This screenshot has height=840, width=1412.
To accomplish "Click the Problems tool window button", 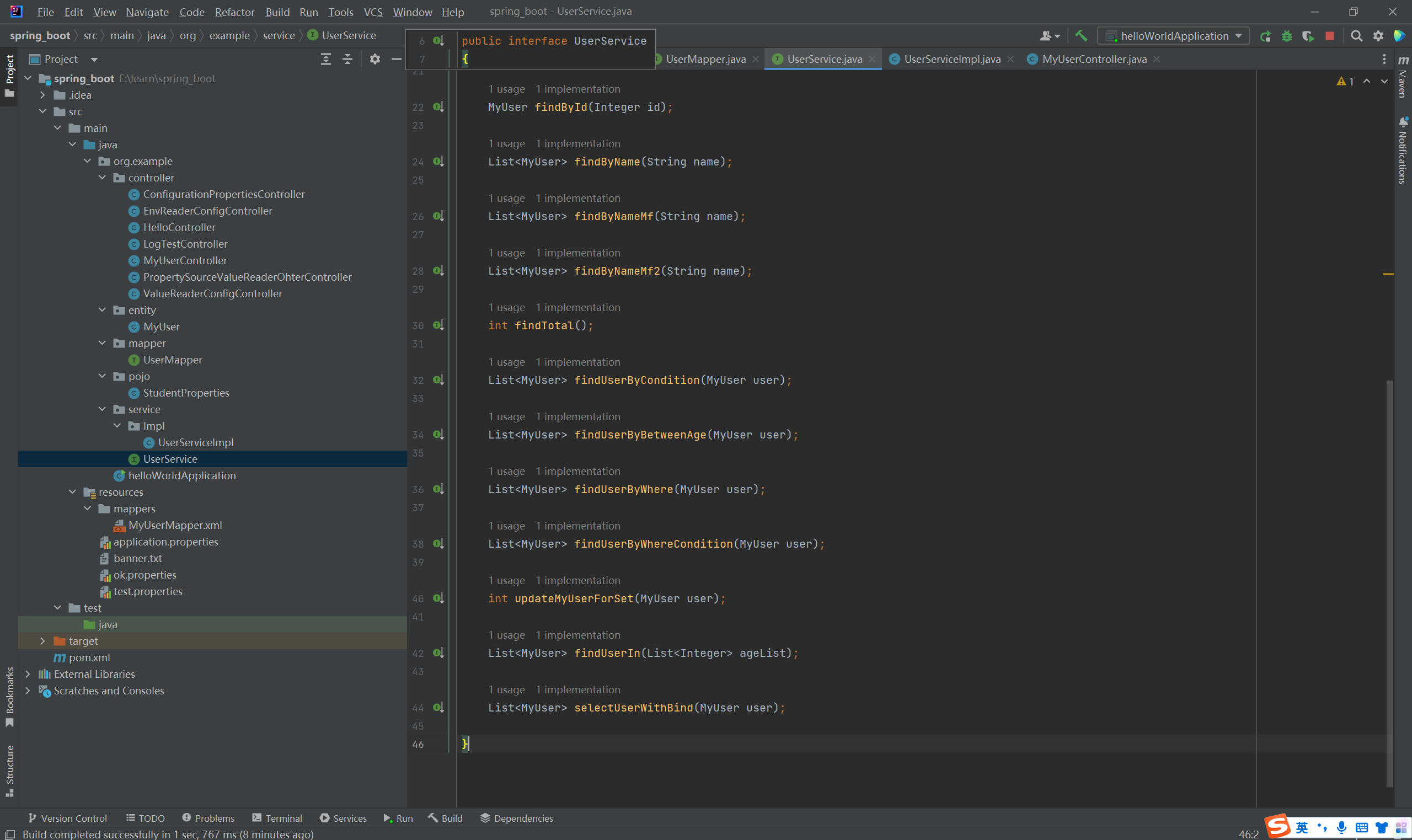I will 208,818.
